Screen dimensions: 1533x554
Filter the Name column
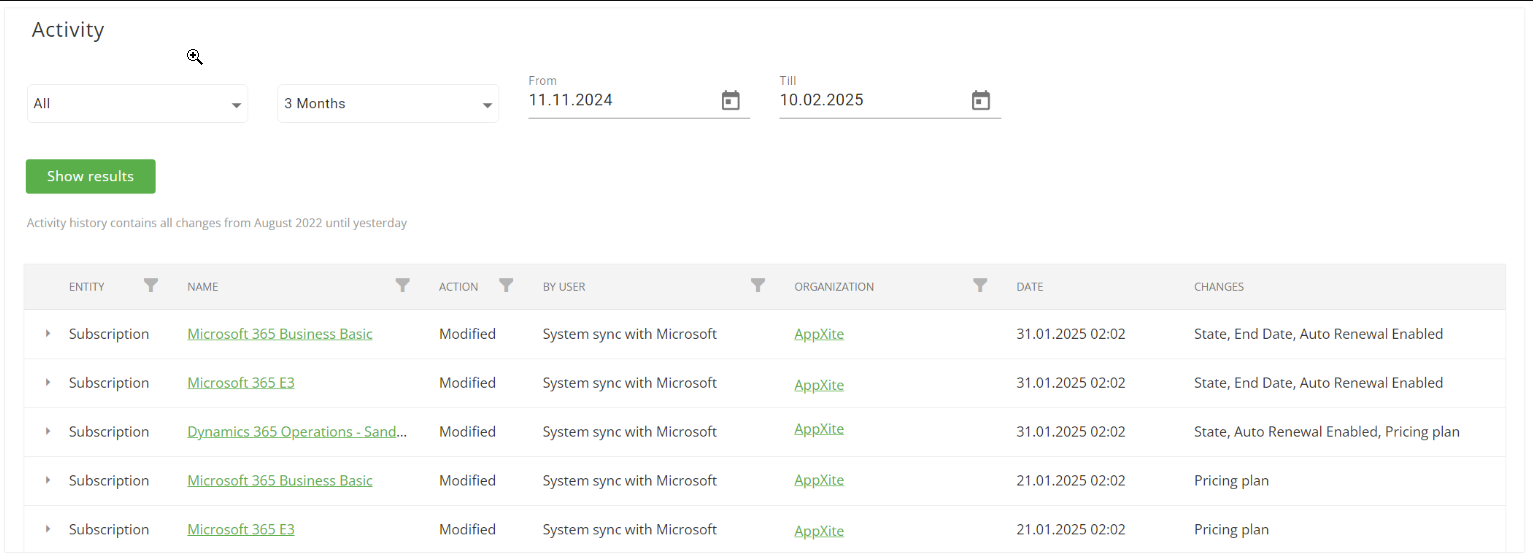point(403,286)
